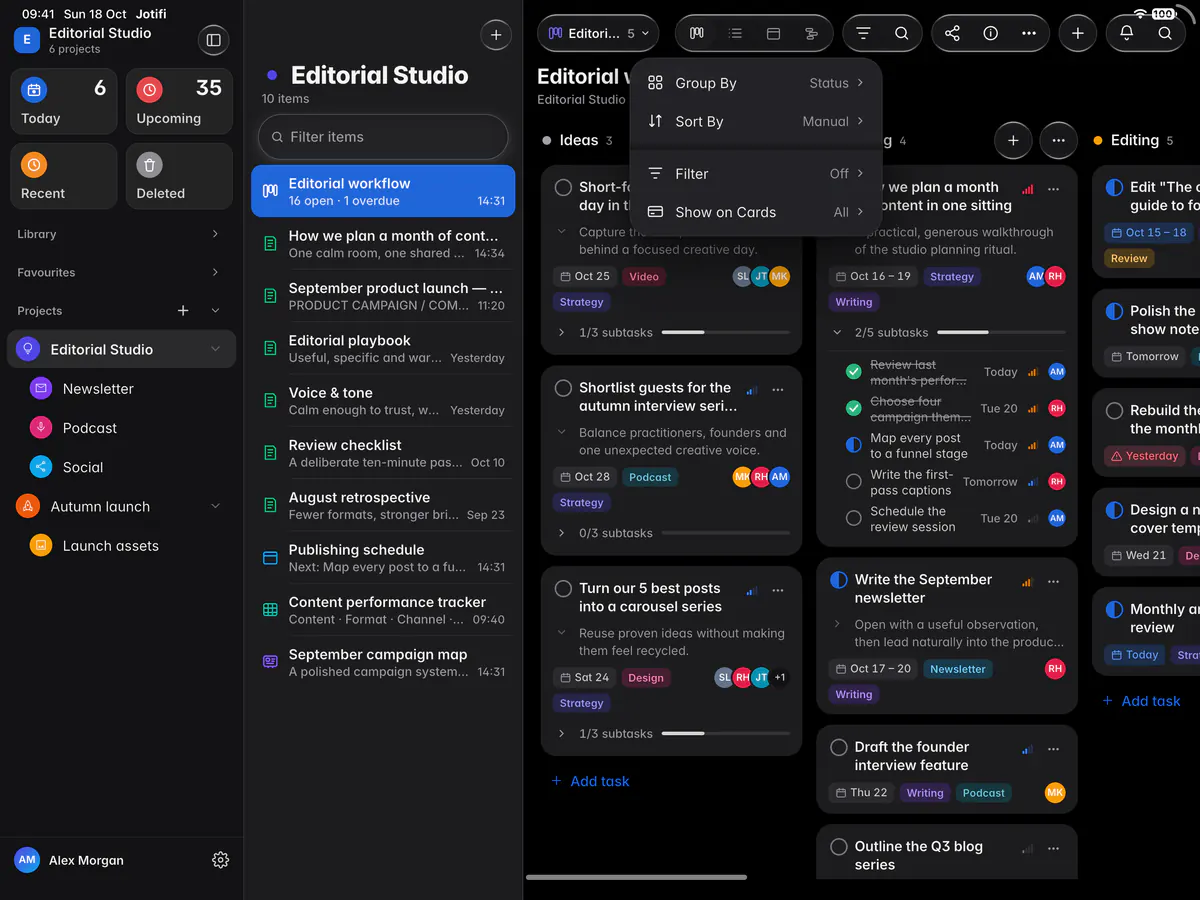Open the Sort By menu option
The height and width of the screenshot is (900, 1200).
[756, 121]
